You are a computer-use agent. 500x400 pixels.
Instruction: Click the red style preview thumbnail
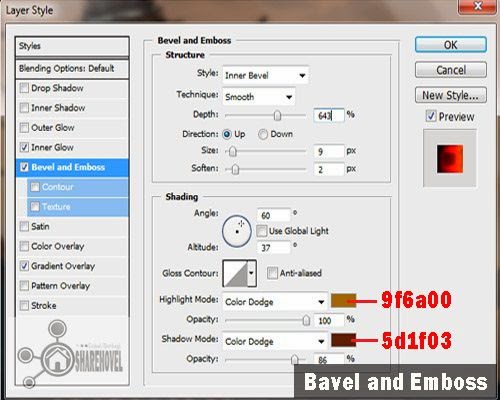coord(450,159)
